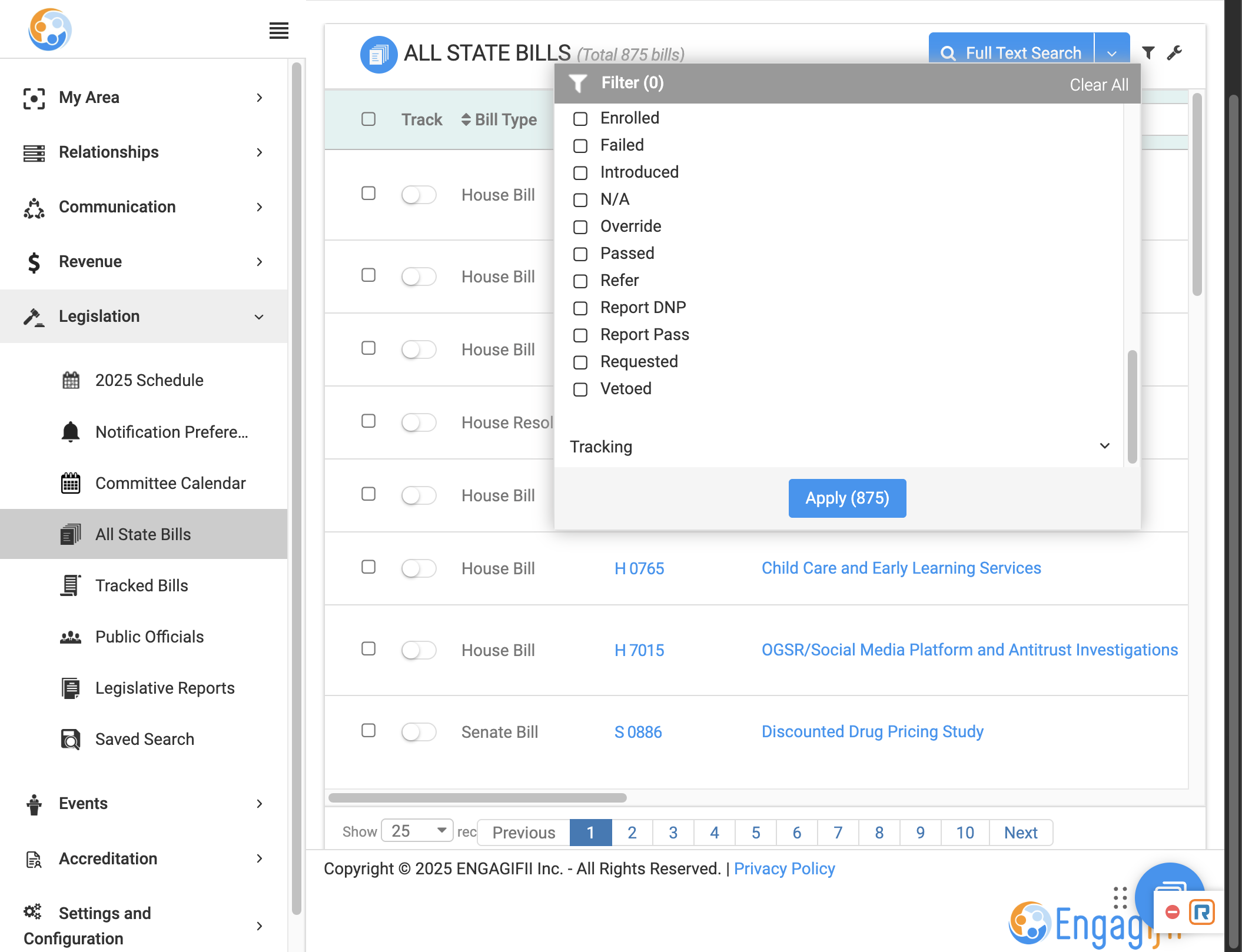The height and width of the screenshot is (952, 1242).
Task: Open the wrench settings icon
Action: [x=1174, y=53]
